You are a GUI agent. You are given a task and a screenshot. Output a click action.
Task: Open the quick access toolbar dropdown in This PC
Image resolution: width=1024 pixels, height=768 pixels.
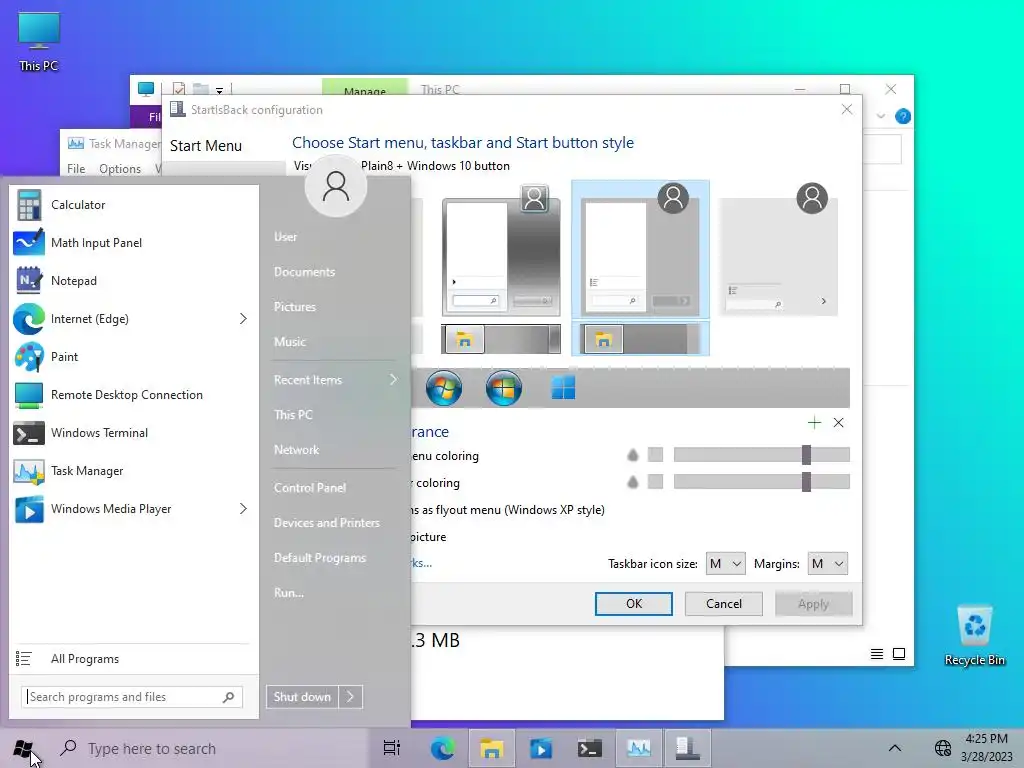(219, 90)
